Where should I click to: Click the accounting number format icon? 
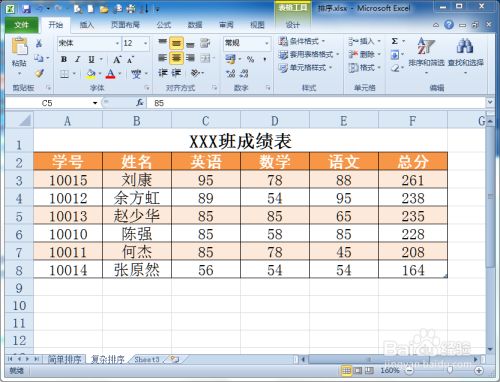click(x=230, y=59)
